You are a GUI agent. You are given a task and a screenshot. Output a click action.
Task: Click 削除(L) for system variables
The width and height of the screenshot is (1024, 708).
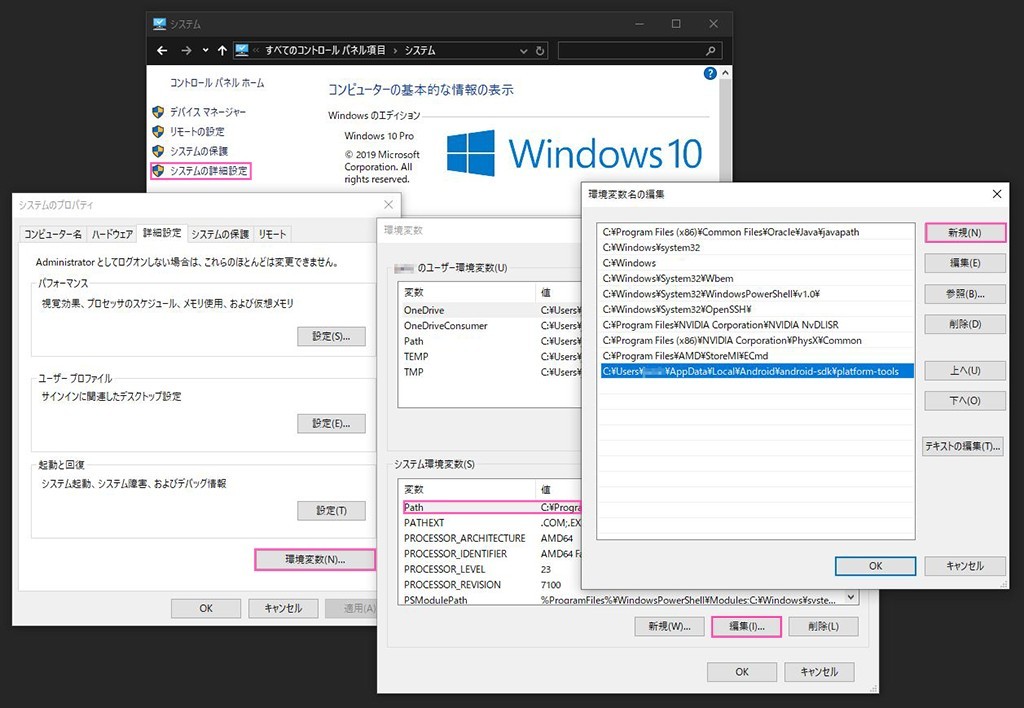point(824,626)
